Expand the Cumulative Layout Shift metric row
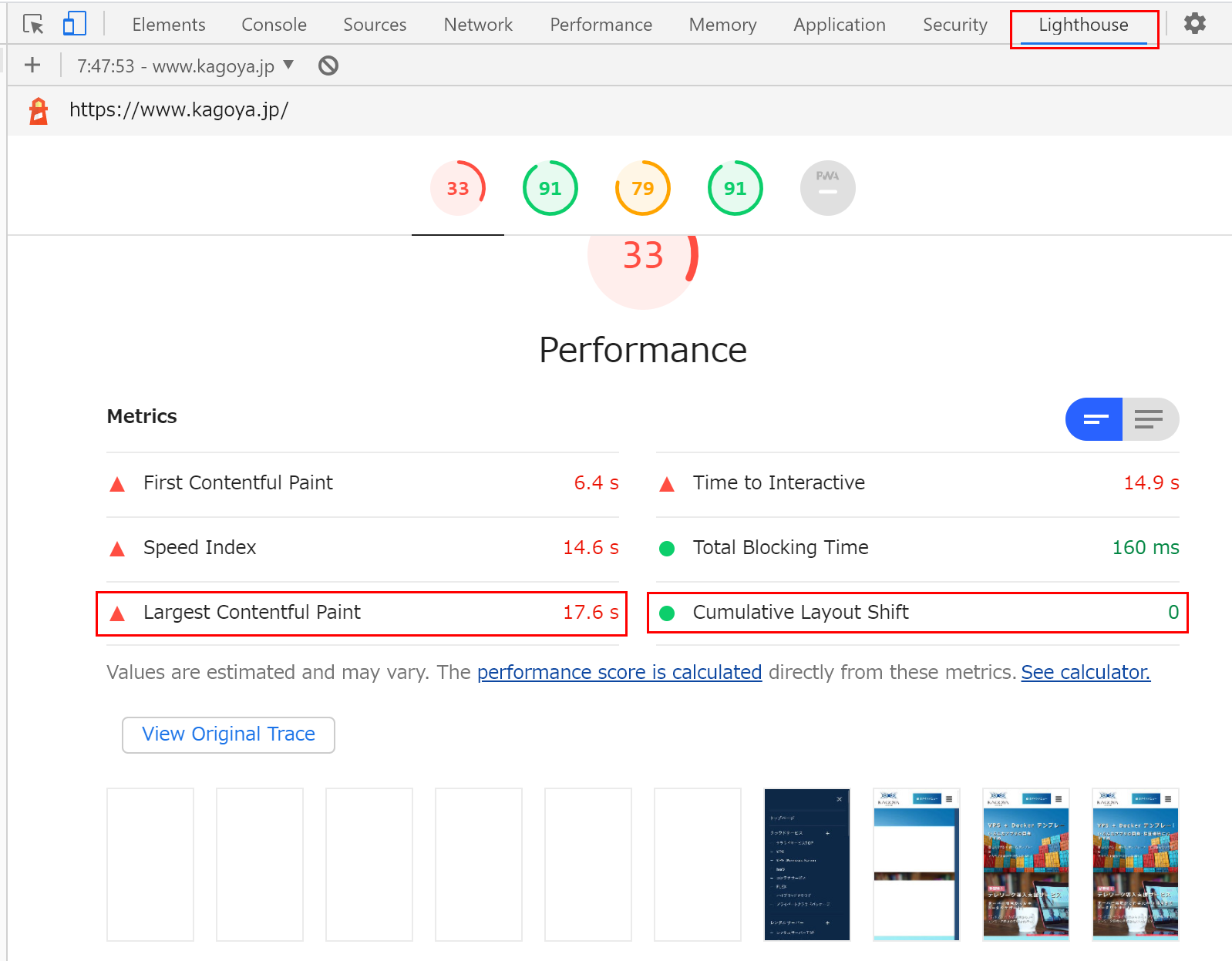This screenshot has height=961, width=1232. [917, 613]
